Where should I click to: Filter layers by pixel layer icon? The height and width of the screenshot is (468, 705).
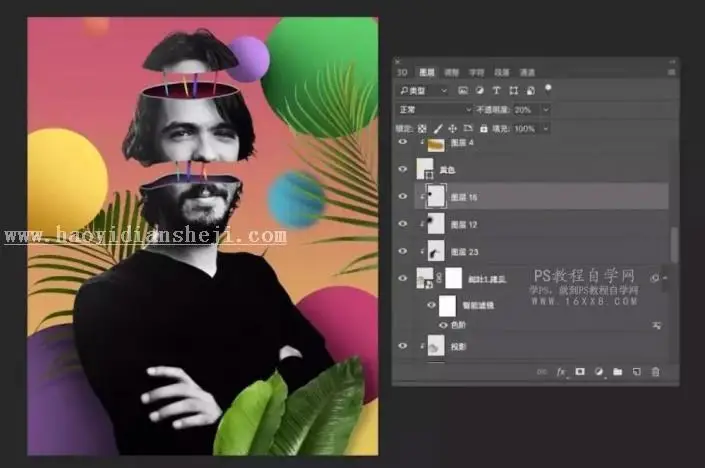pos(463,90)
